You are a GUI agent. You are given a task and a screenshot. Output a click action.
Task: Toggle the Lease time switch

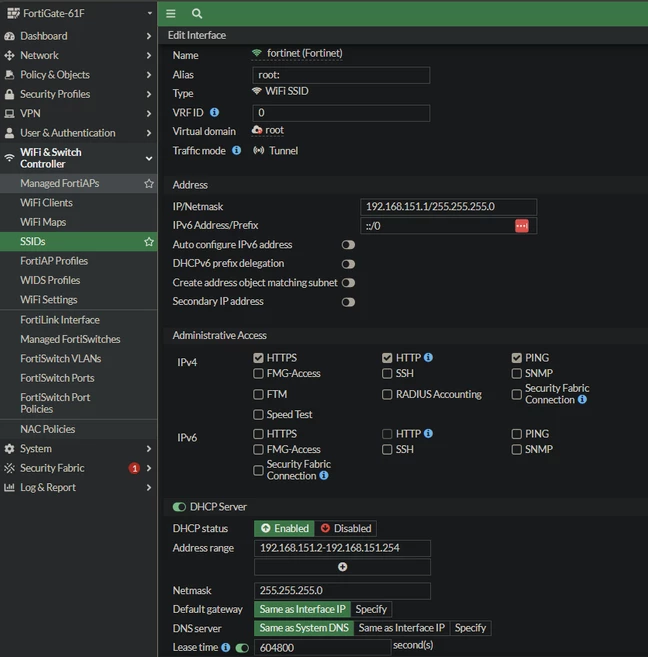[x=242, y=648]
